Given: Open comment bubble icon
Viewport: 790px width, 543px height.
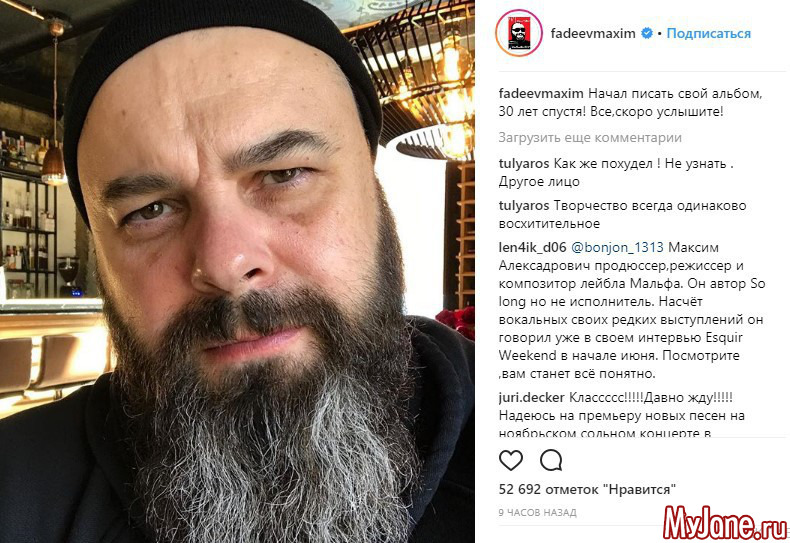Looking at the screenshot, I should pyautogui.click(x=551, y=460).
